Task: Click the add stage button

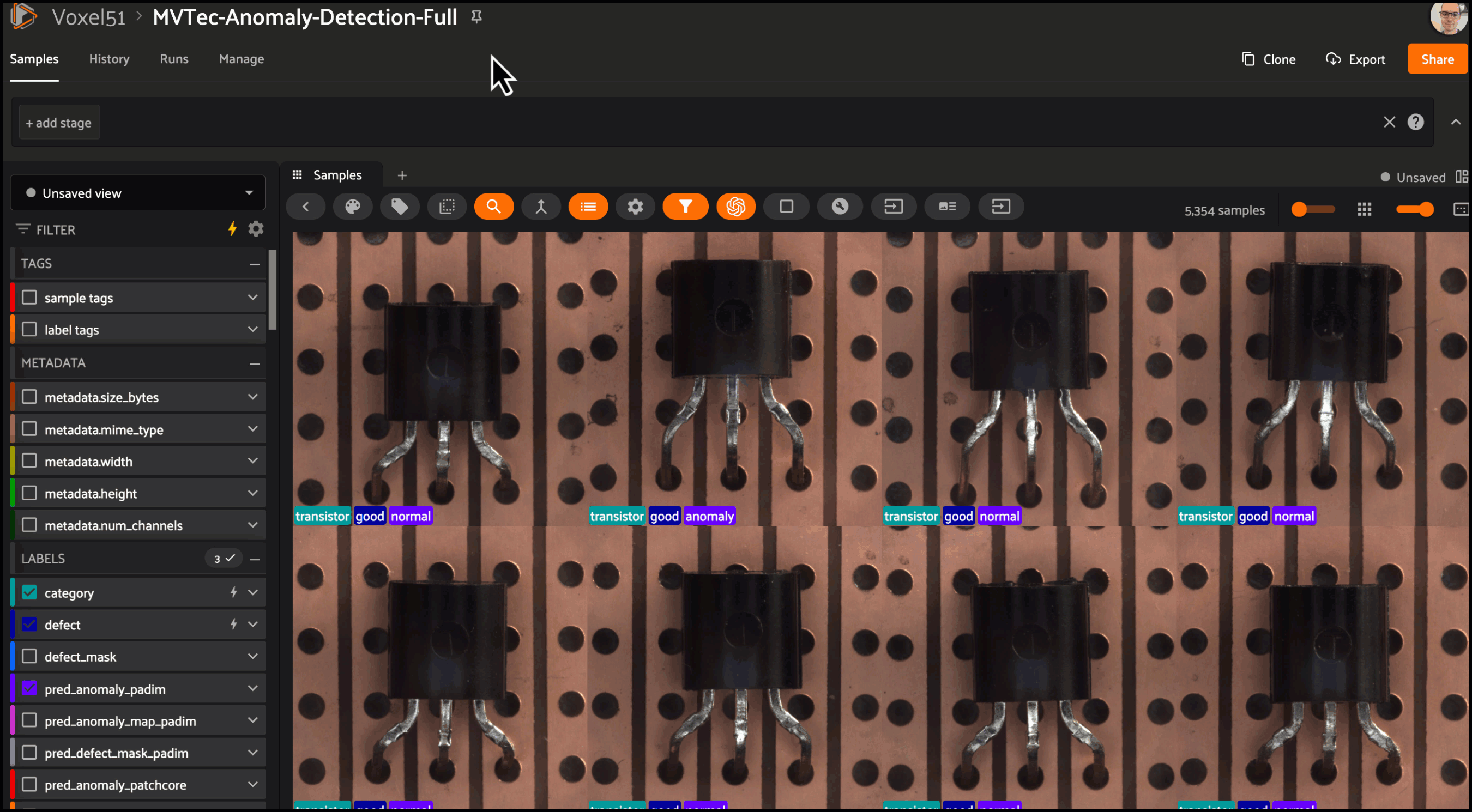Action: pyautogui.click(x=59, y=123)
